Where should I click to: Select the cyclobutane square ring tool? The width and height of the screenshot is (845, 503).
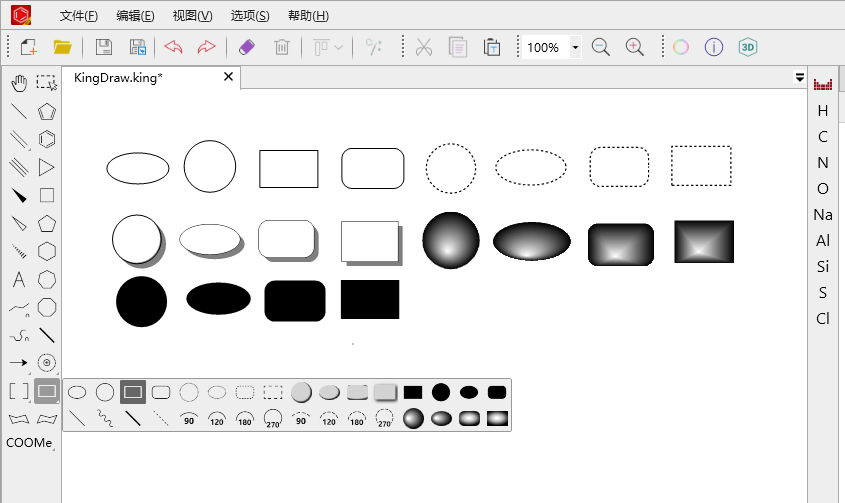[x=47, y=195]
